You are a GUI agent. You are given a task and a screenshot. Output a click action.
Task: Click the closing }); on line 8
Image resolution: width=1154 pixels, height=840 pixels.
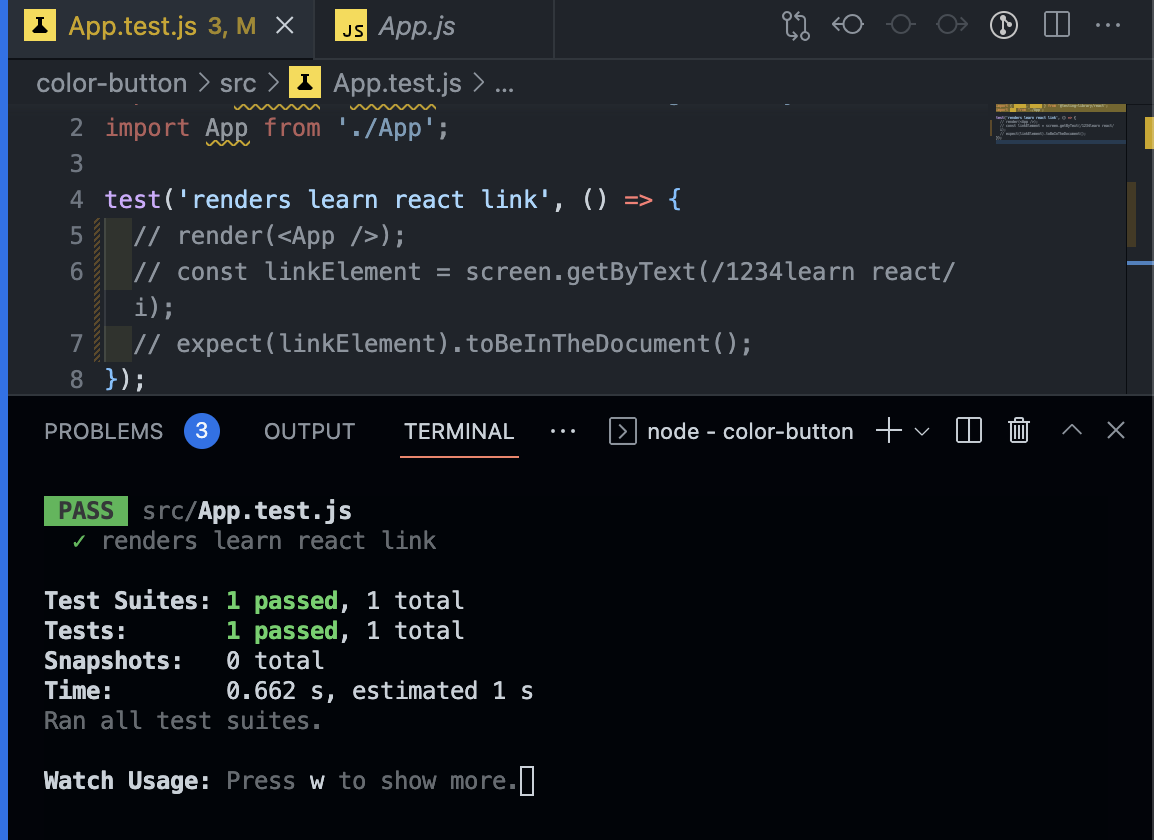[125, 379]
